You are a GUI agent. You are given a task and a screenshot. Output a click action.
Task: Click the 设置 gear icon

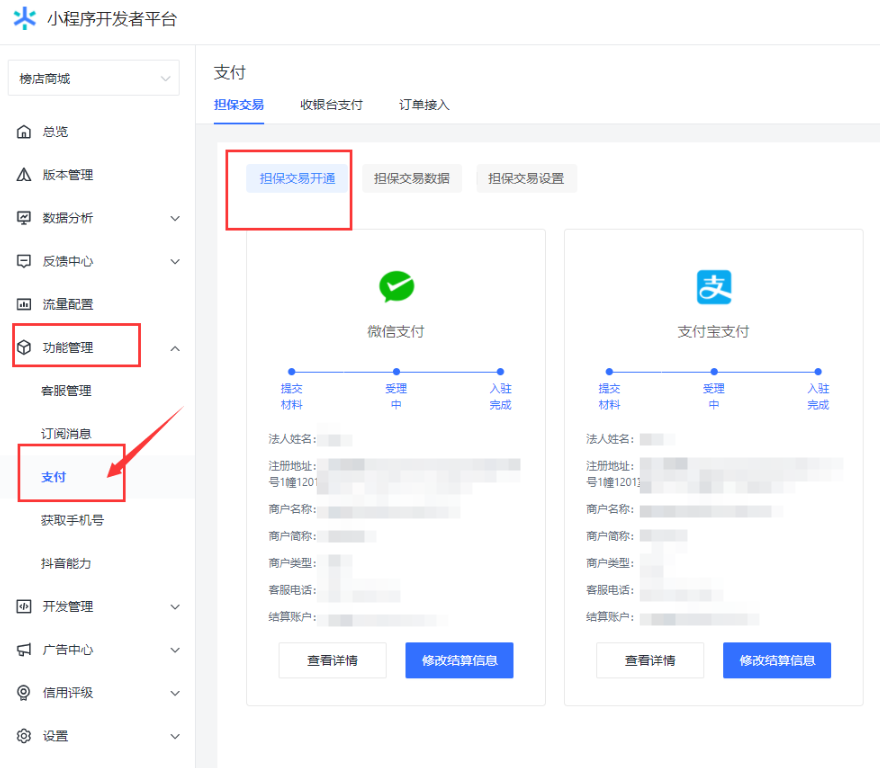click(24, 736)
